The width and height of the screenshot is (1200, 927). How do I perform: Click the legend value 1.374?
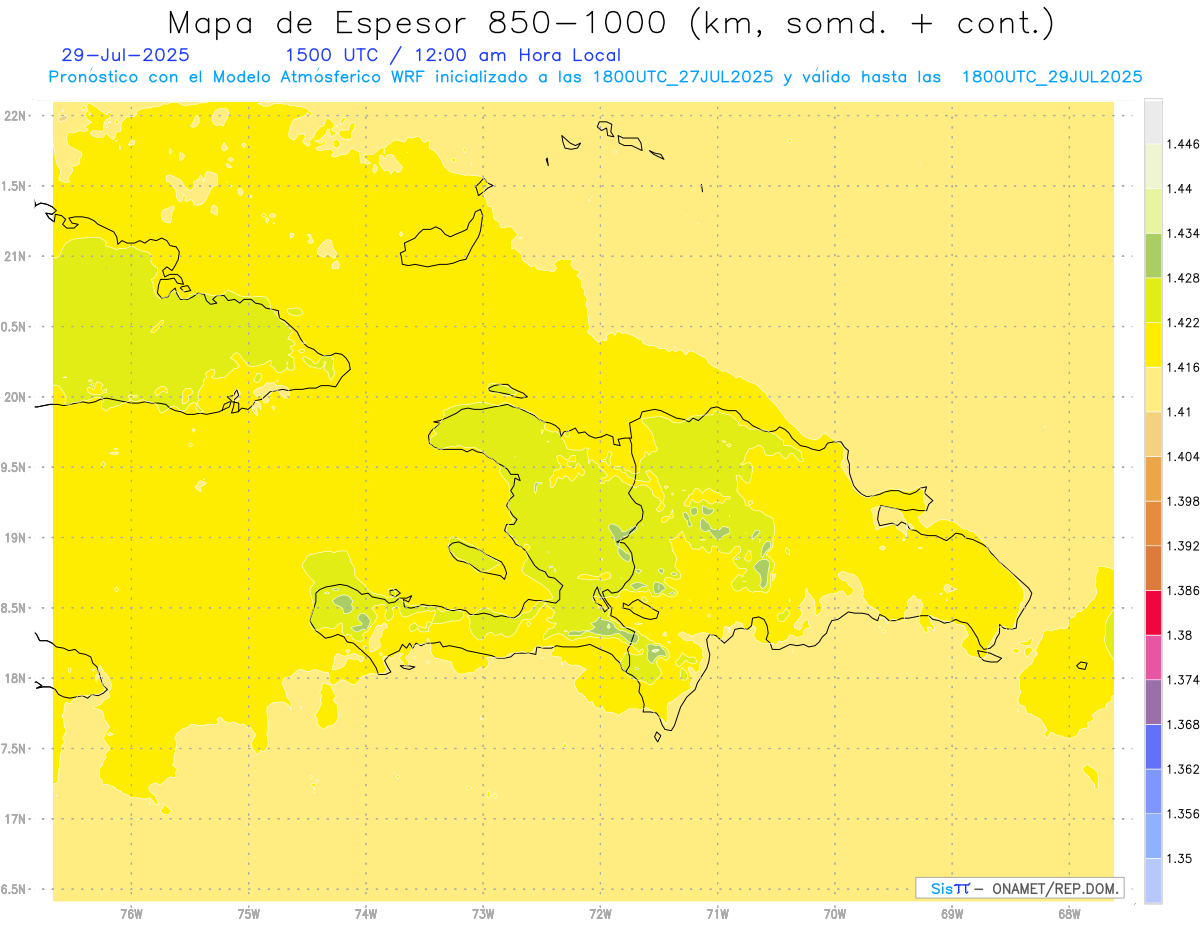(x=1184, y=680)
